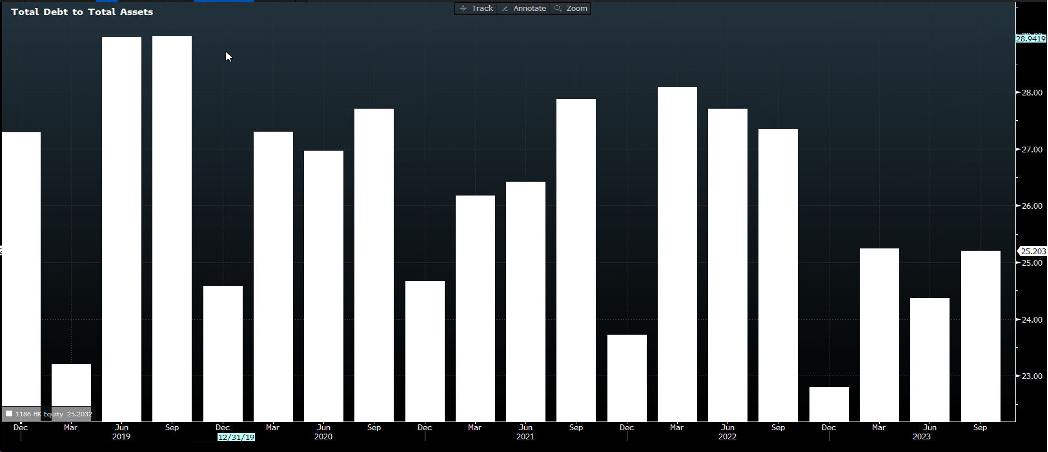Viewport: 1048px width, 452px height.
Task: Click the 25.00 y-axis label
Action: (1033, 263)
